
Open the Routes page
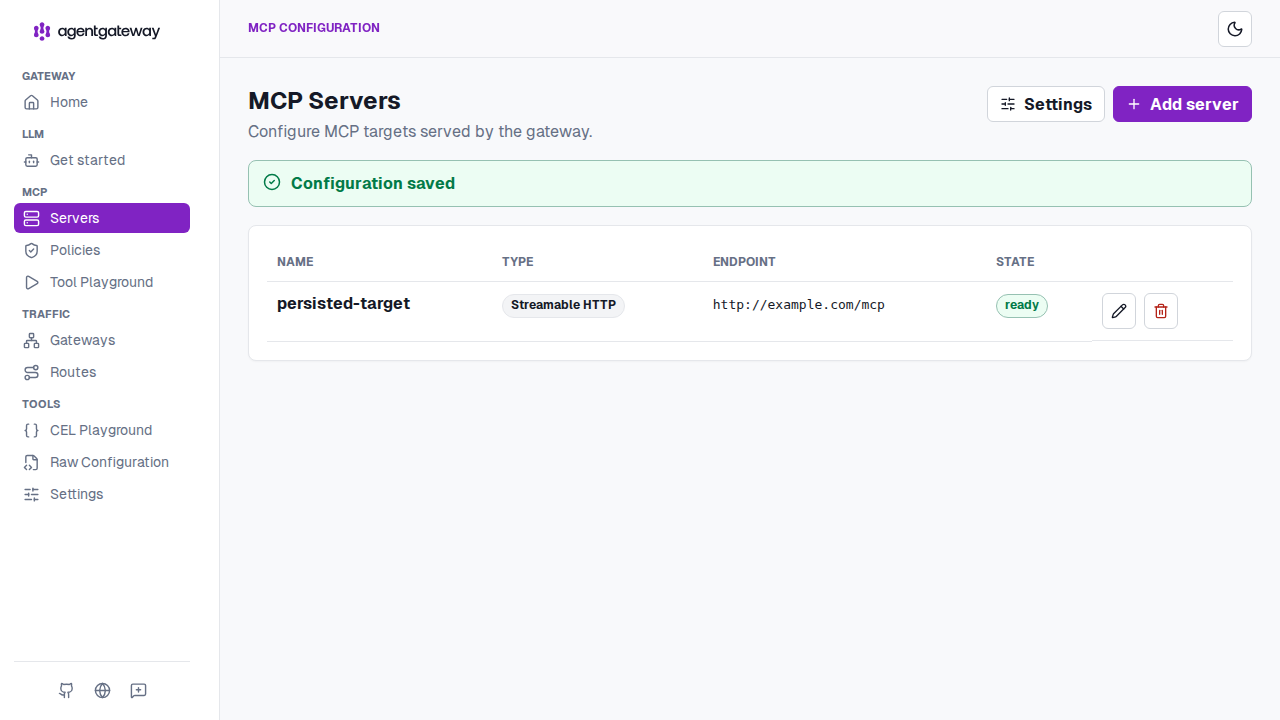102,372
